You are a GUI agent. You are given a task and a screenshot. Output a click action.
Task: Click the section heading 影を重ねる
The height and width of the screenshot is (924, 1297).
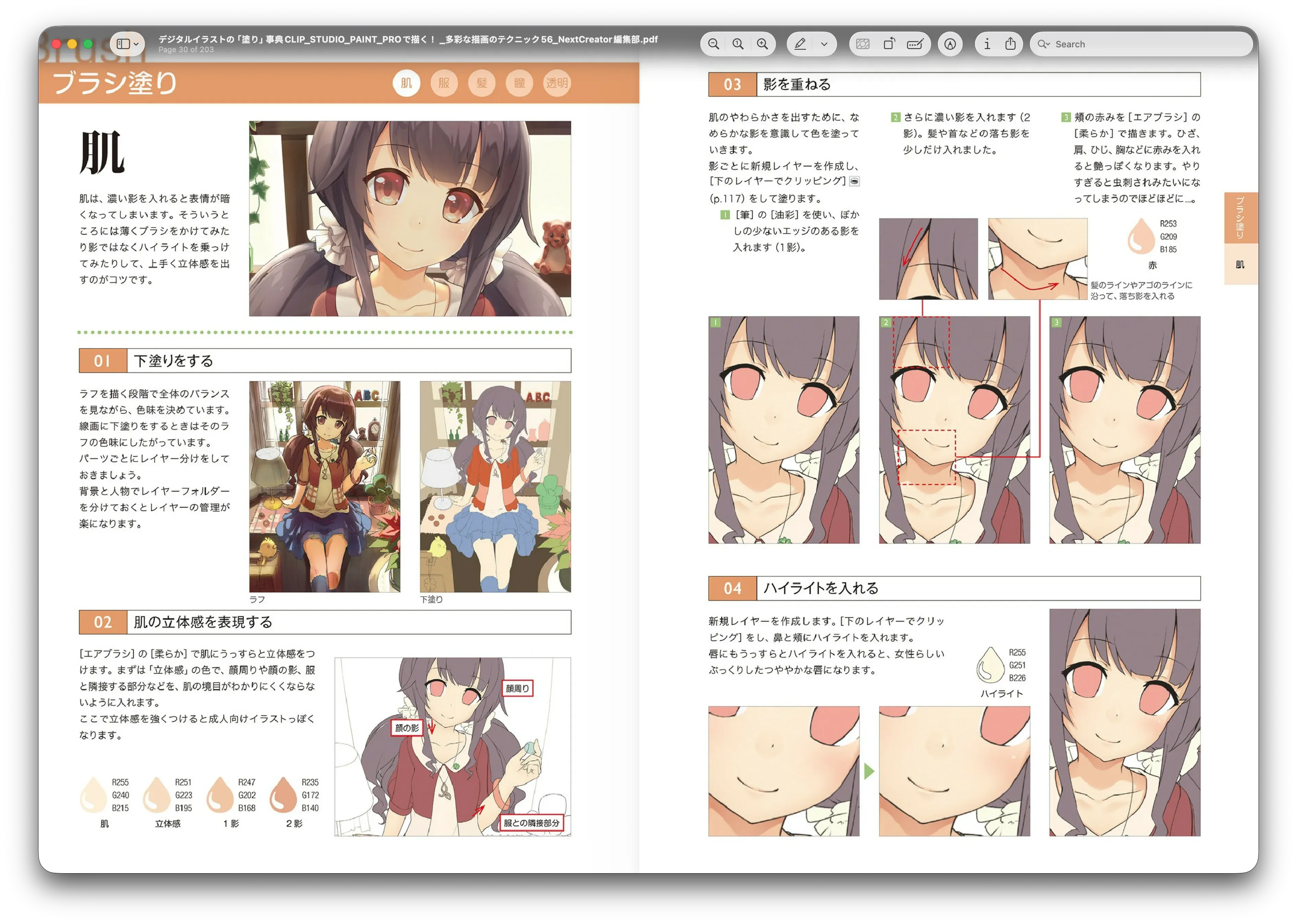797,85
